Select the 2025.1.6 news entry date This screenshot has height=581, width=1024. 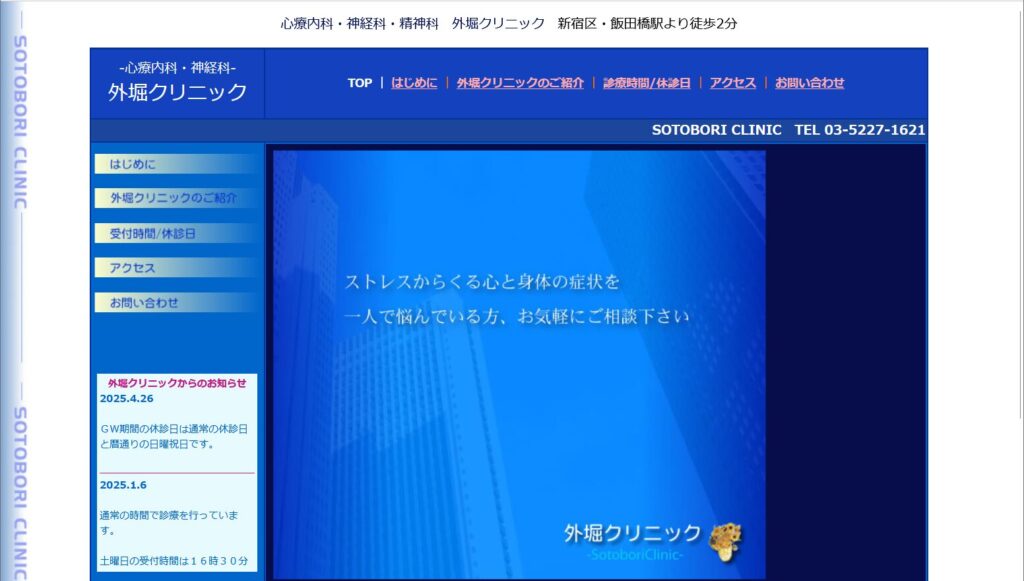(123, 485)
